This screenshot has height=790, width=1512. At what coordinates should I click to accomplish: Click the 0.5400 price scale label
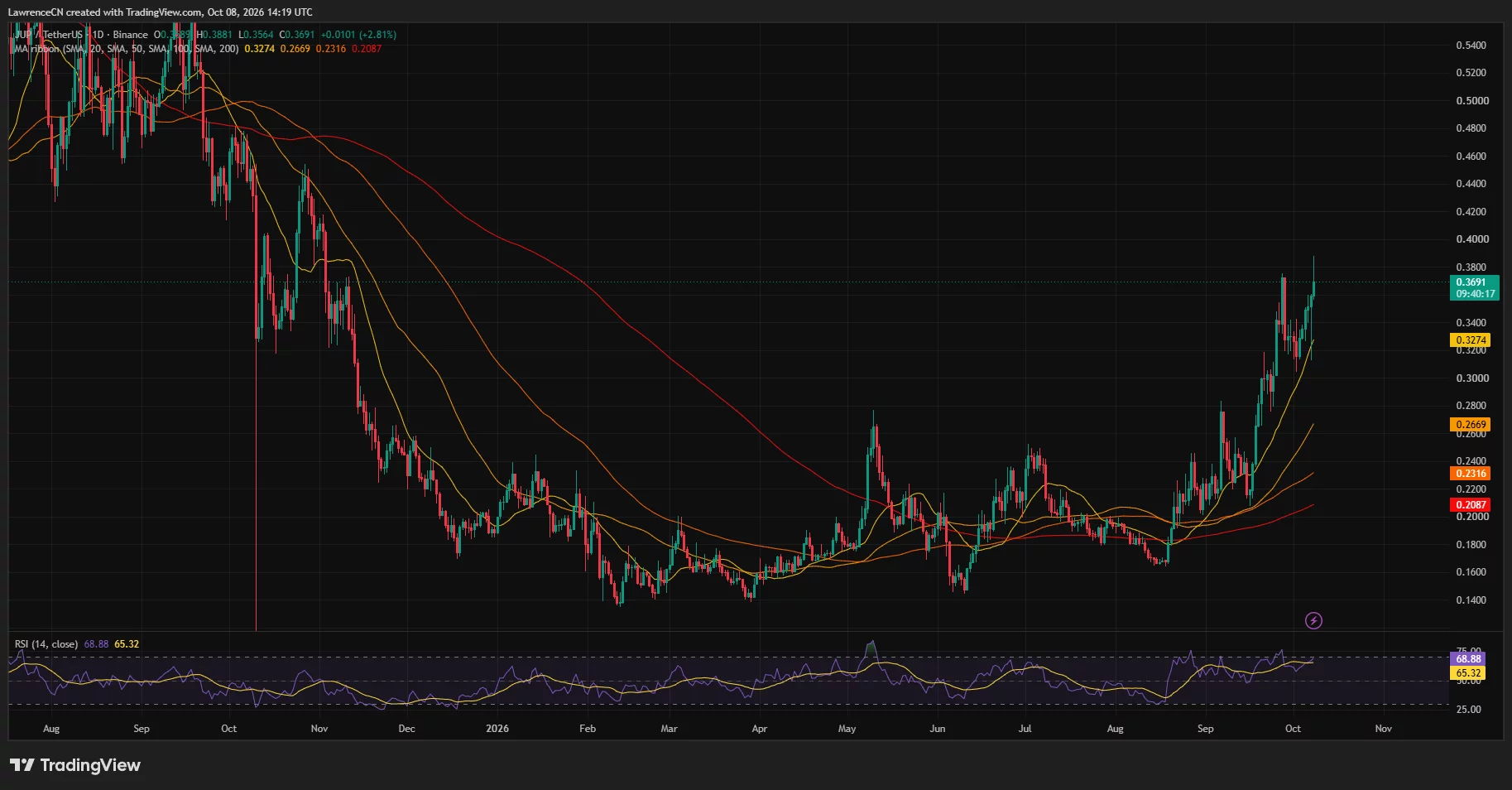point(1471,46)
